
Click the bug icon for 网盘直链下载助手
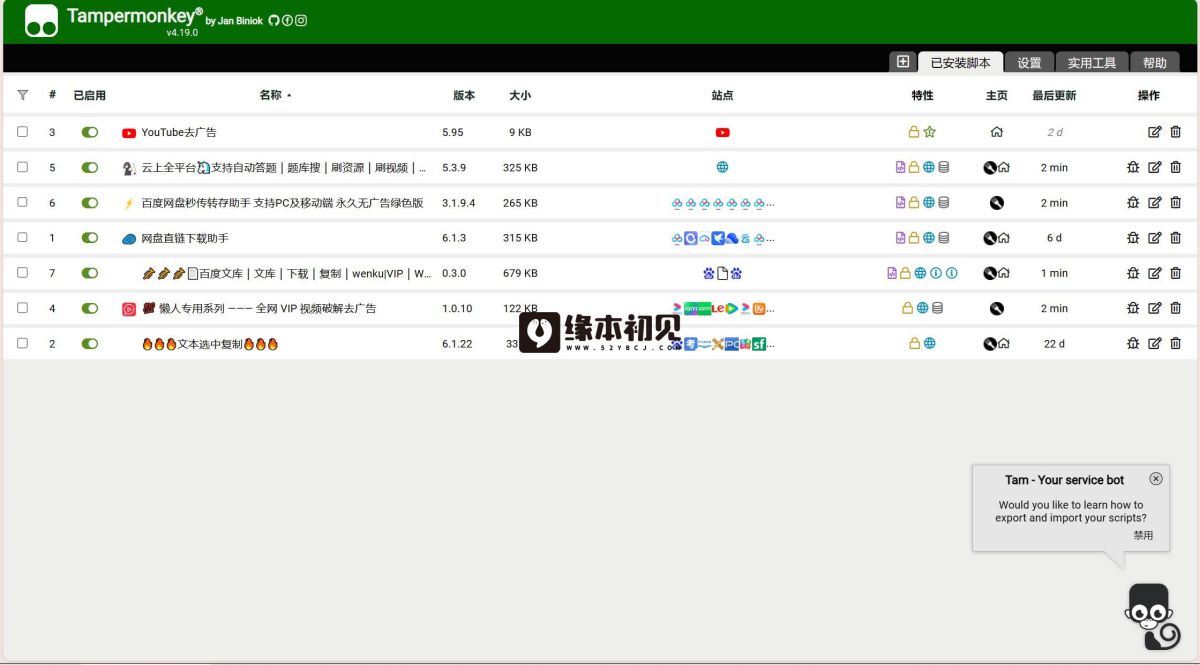1133,238
